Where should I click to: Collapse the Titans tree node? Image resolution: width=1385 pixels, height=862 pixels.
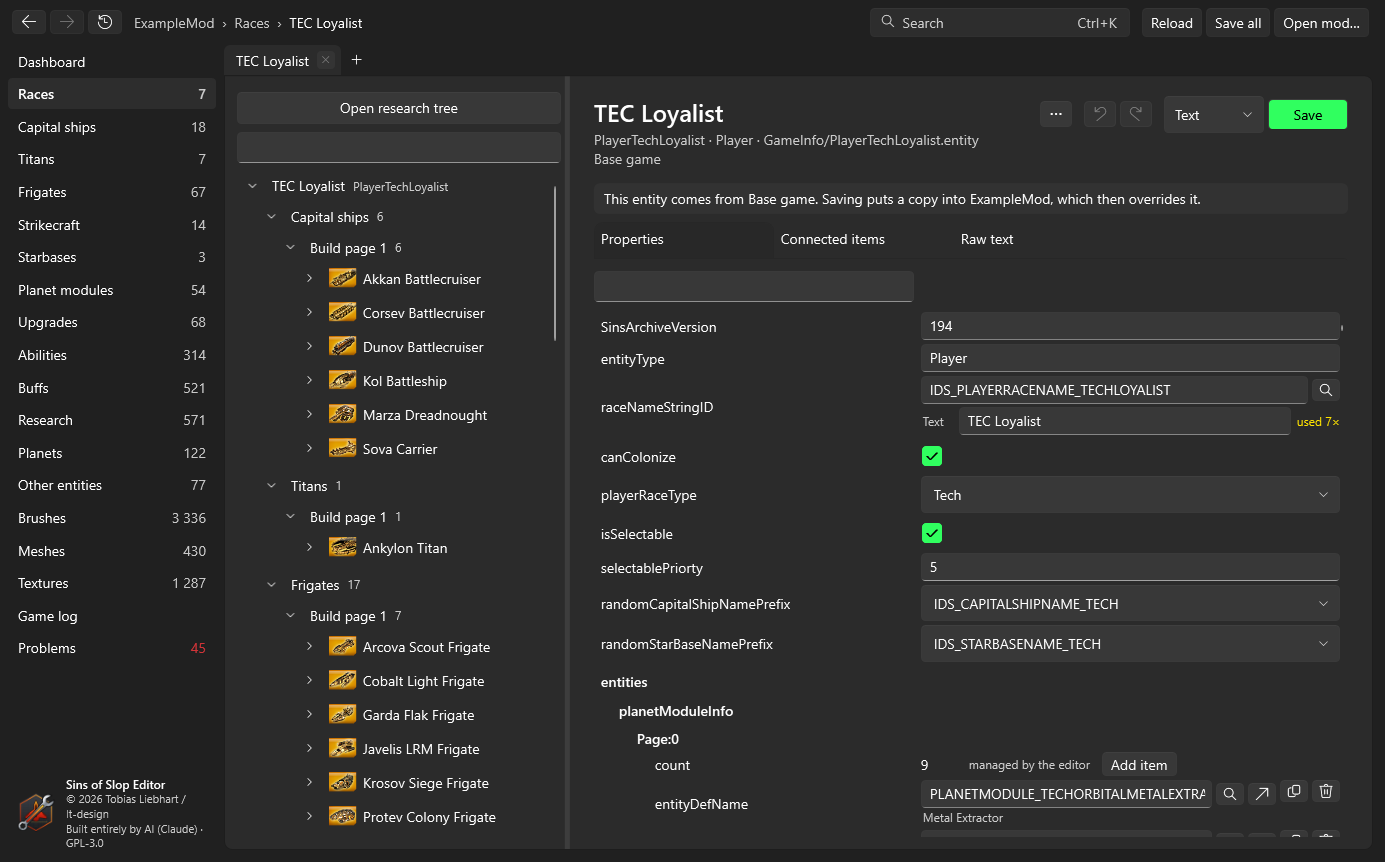pos(272,486)
